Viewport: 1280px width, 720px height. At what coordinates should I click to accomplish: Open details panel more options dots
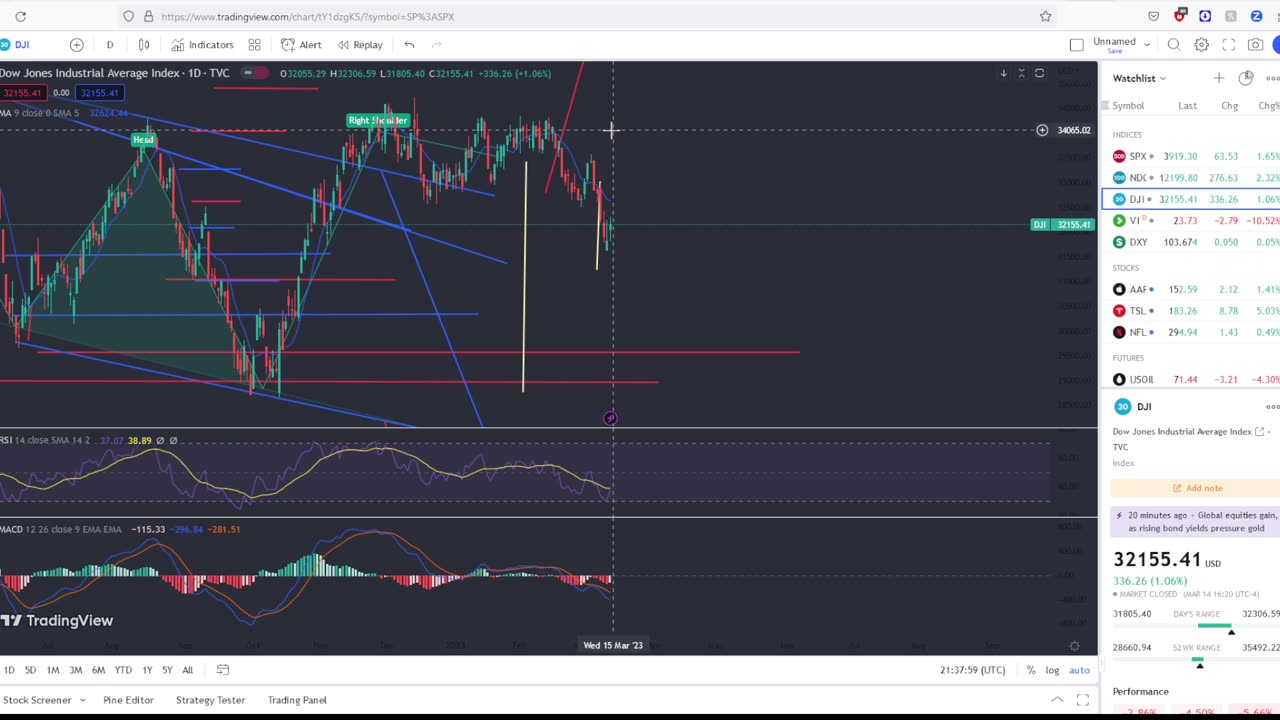click(1272, 407)
